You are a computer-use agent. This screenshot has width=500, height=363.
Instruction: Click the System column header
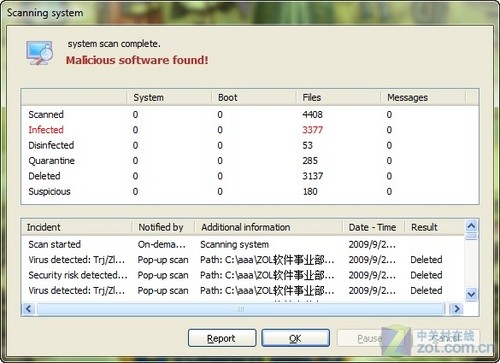169,97
